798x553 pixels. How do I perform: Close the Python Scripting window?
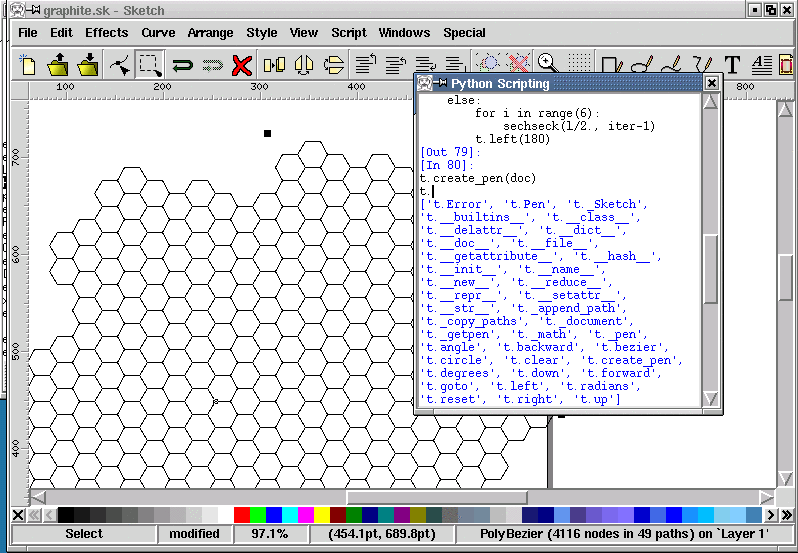711,83
